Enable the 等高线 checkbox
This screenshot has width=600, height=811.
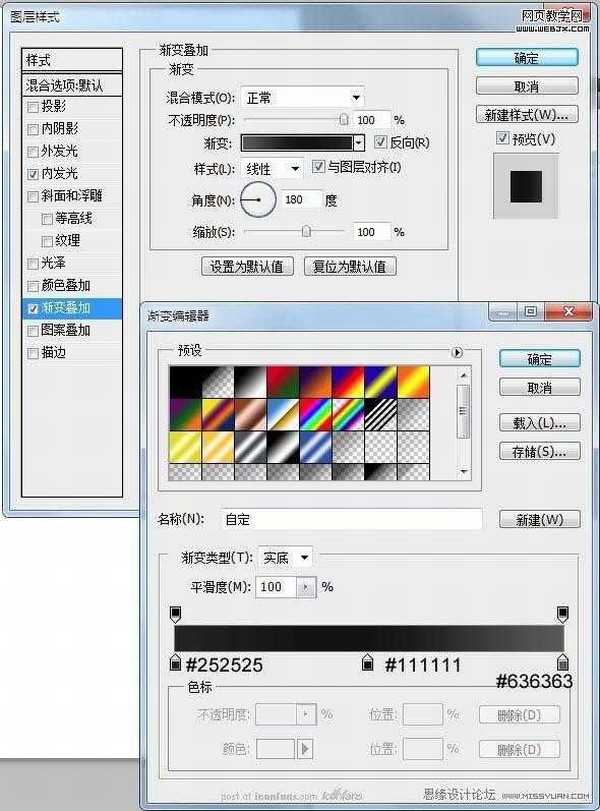coord(47,219)
